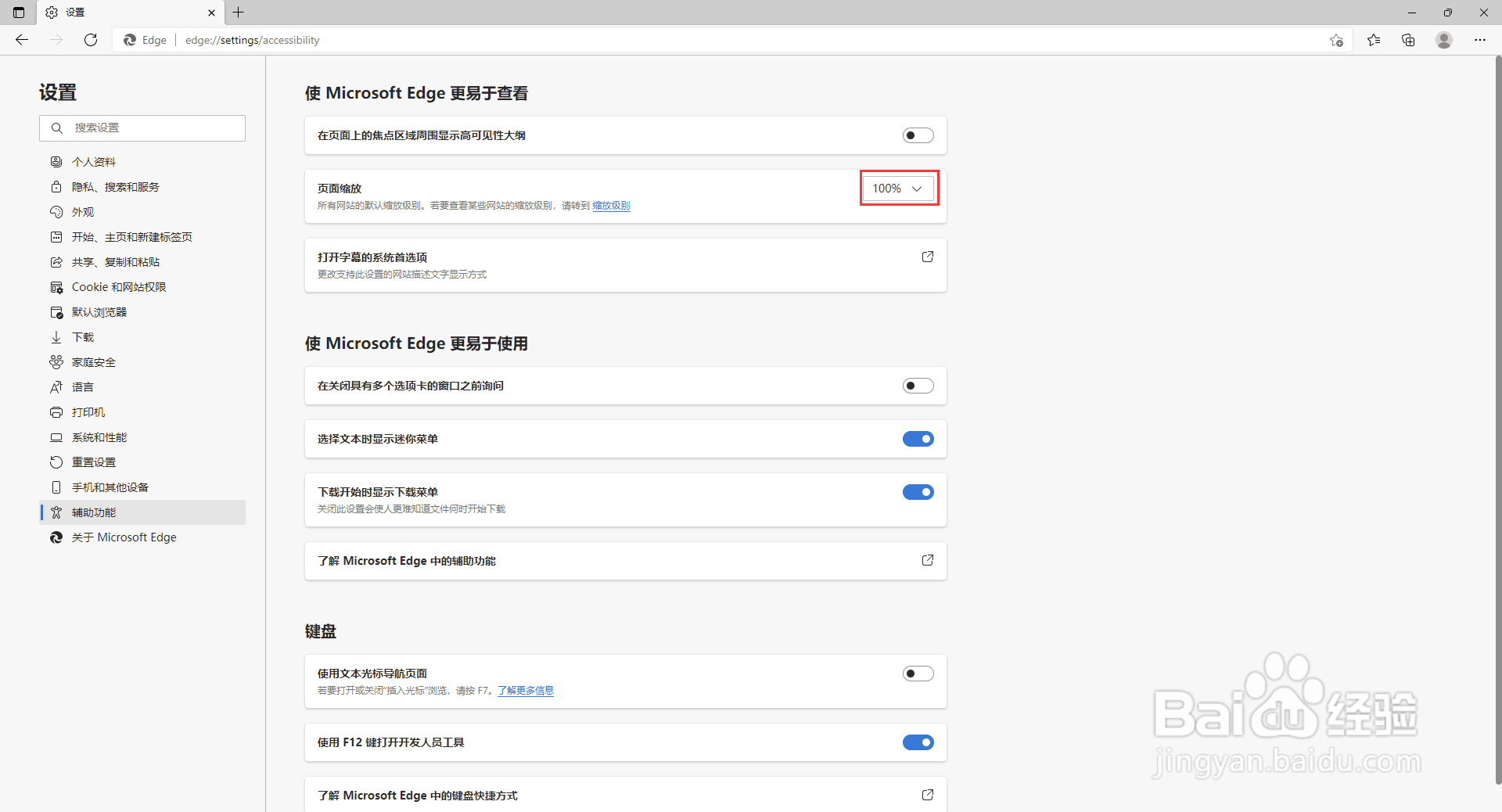
Task: Disable 选择文本时显示迷你菜单 toggle
Action: pos(918,439)
